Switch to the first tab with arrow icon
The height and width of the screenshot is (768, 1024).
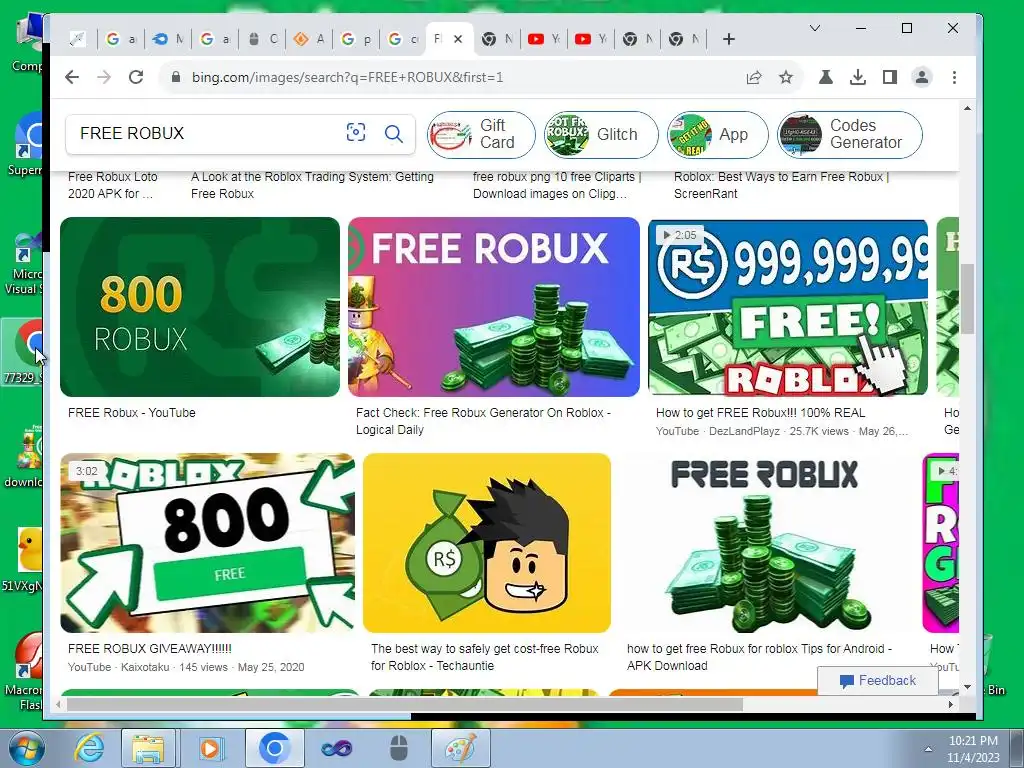(x=78, y=39)
